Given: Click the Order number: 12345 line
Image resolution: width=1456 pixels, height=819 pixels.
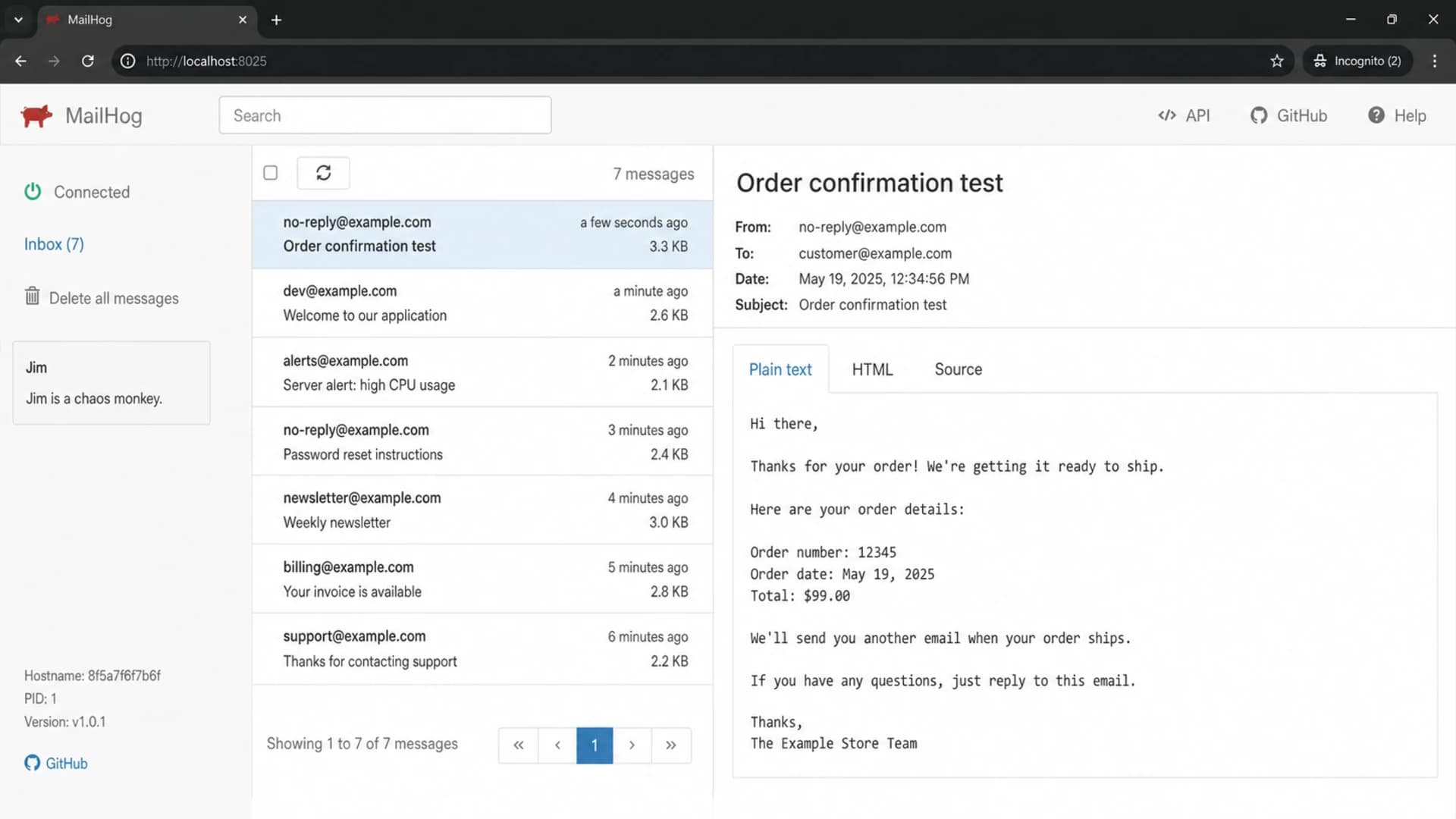Looking at the screenshot, I should tap(824, 552).
